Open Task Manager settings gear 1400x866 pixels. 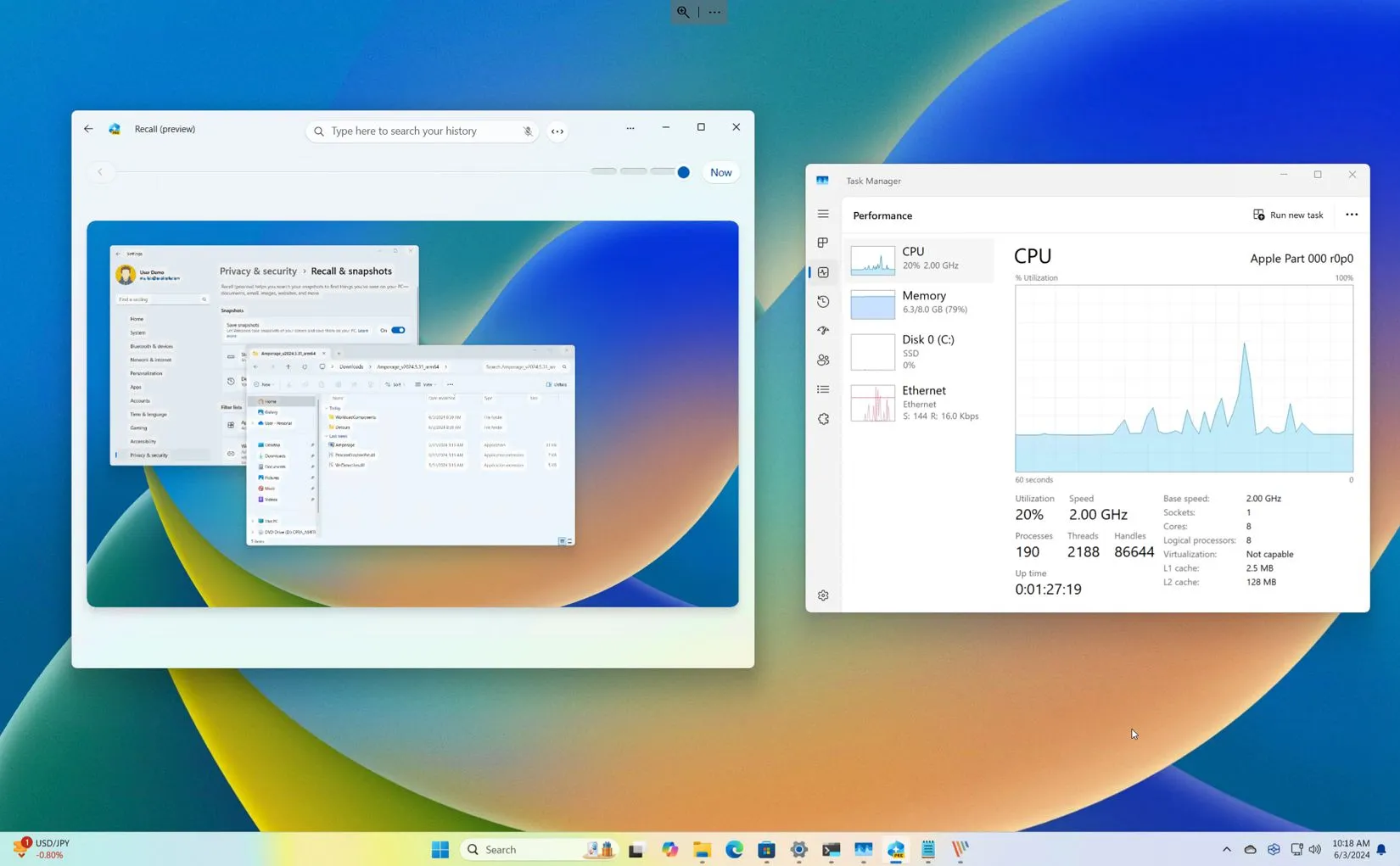tap(823, 595)
